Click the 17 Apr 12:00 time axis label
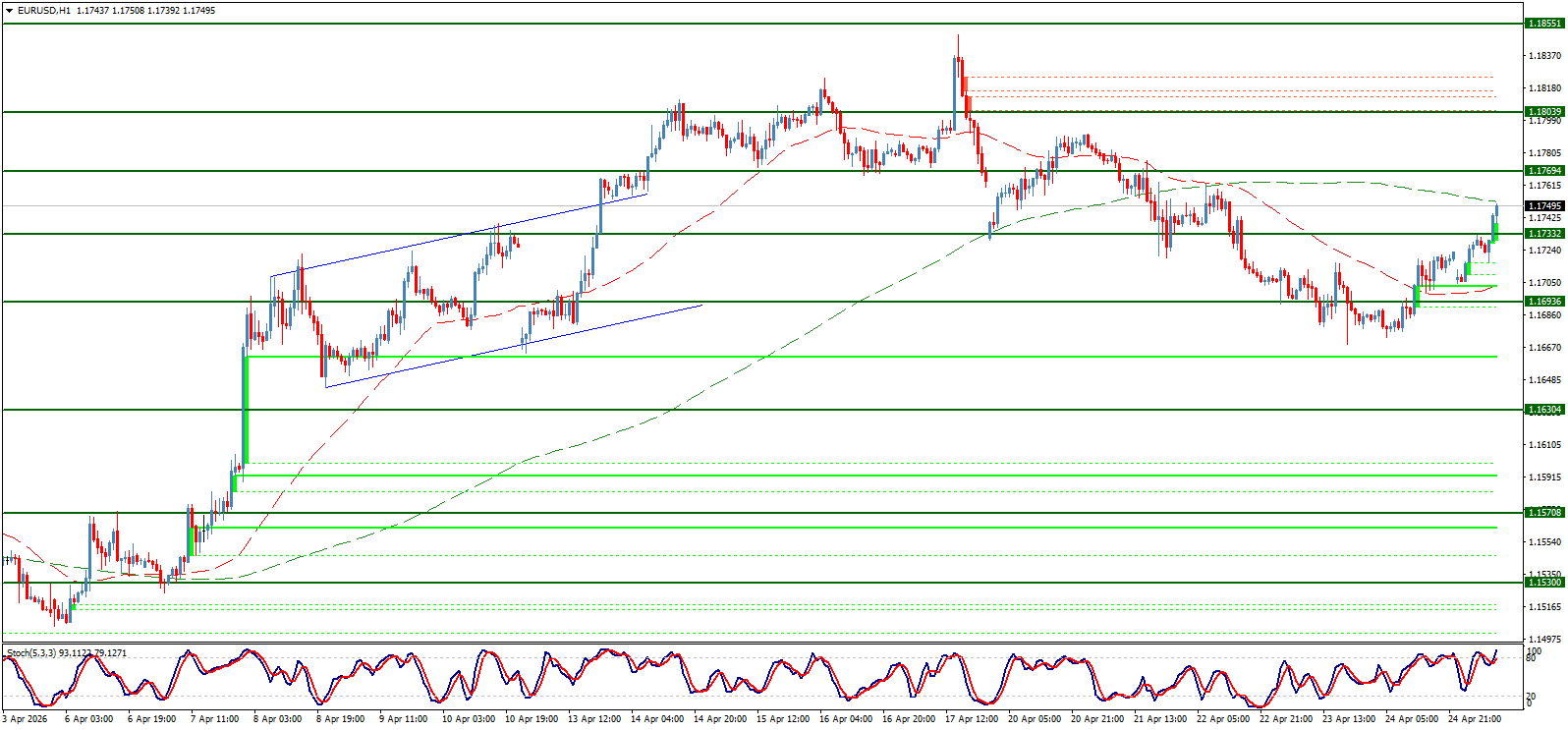1568x730 pixels. pyautogui.click(x=974, y=719)
